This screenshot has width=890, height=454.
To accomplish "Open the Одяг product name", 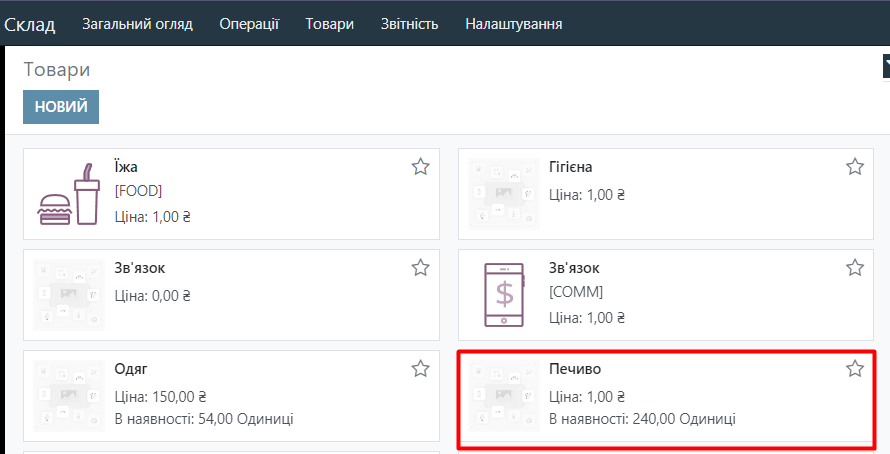I will coord(131,369).
